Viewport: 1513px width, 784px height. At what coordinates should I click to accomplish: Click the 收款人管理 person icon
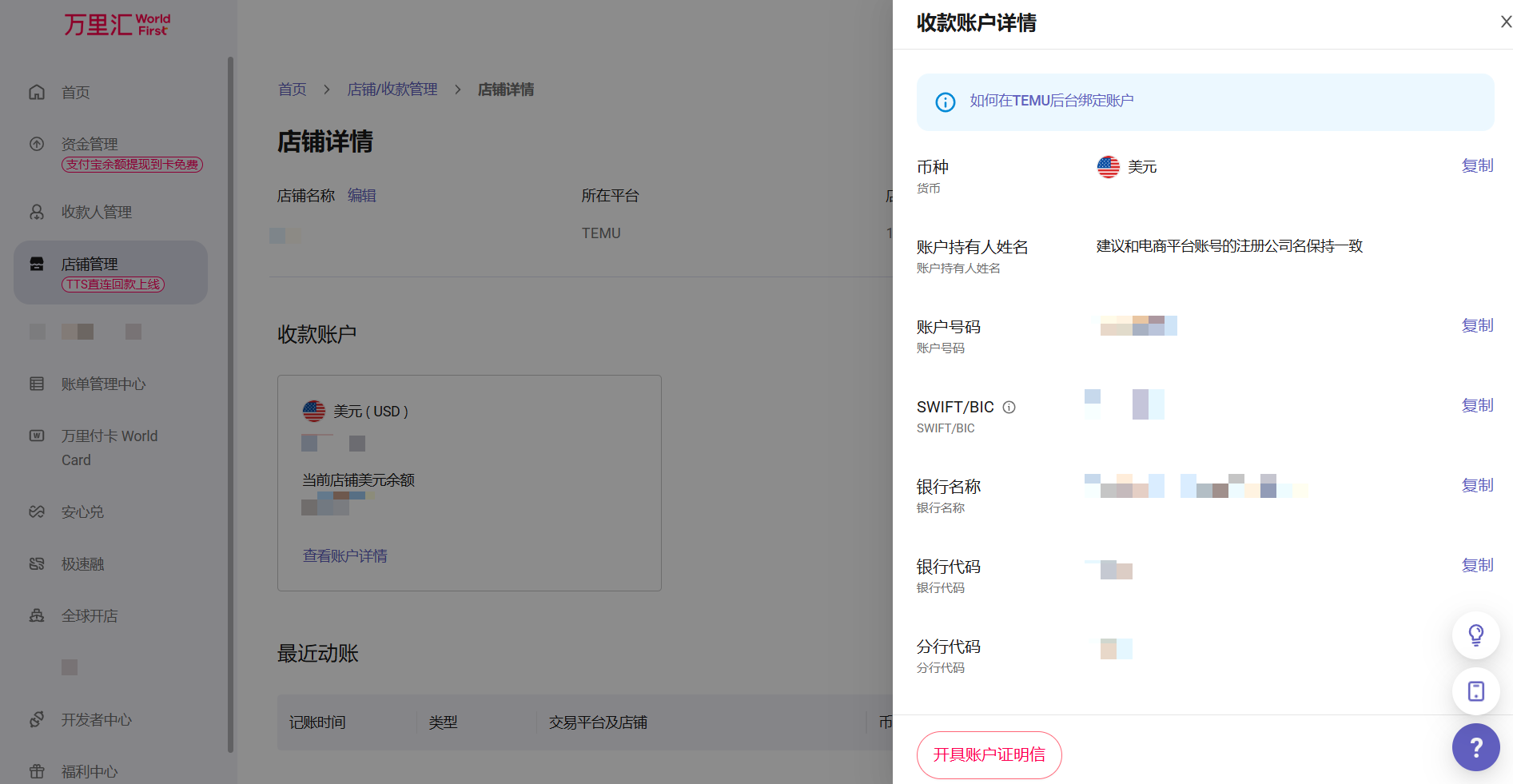click(x=37, y=212)
